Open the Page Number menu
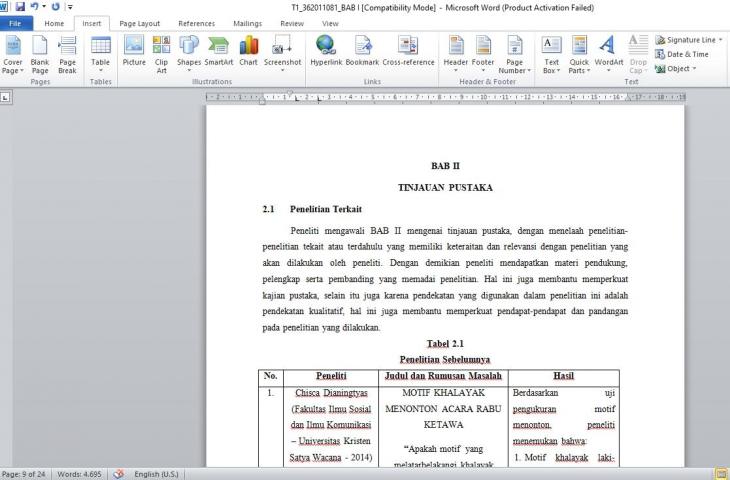The width and height of the screenshot is (730, 480). [x=514, y=54]
